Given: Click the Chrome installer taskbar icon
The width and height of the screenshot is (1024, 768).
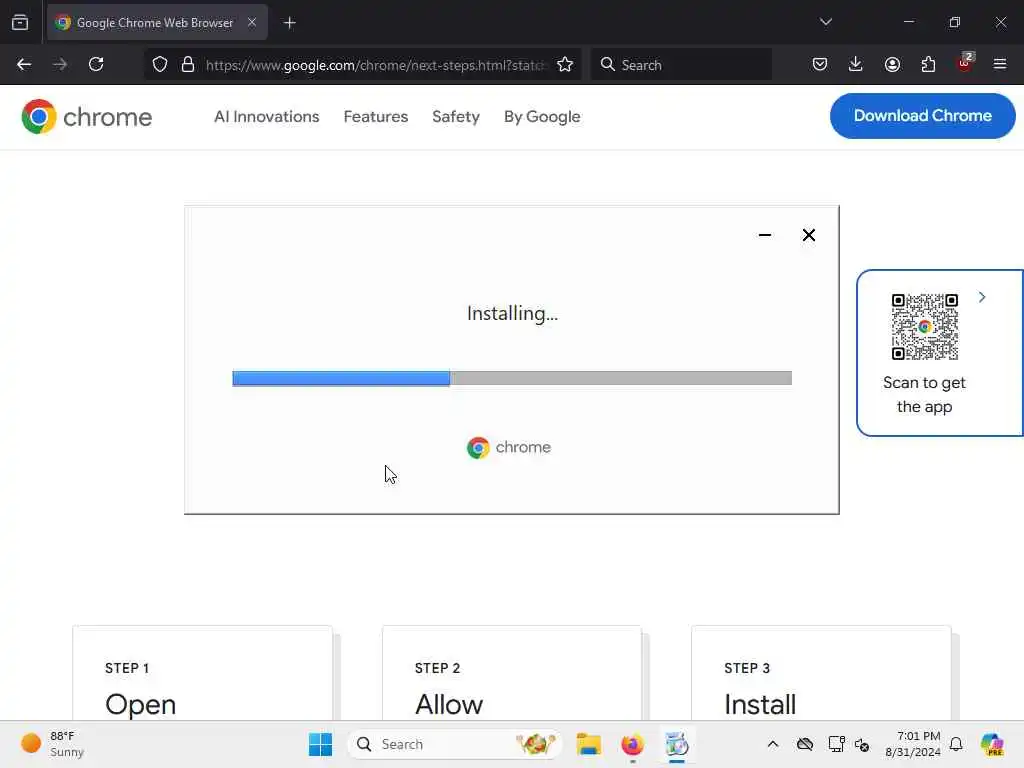Looking at the screenshot, I should click(x=677, y=744).
